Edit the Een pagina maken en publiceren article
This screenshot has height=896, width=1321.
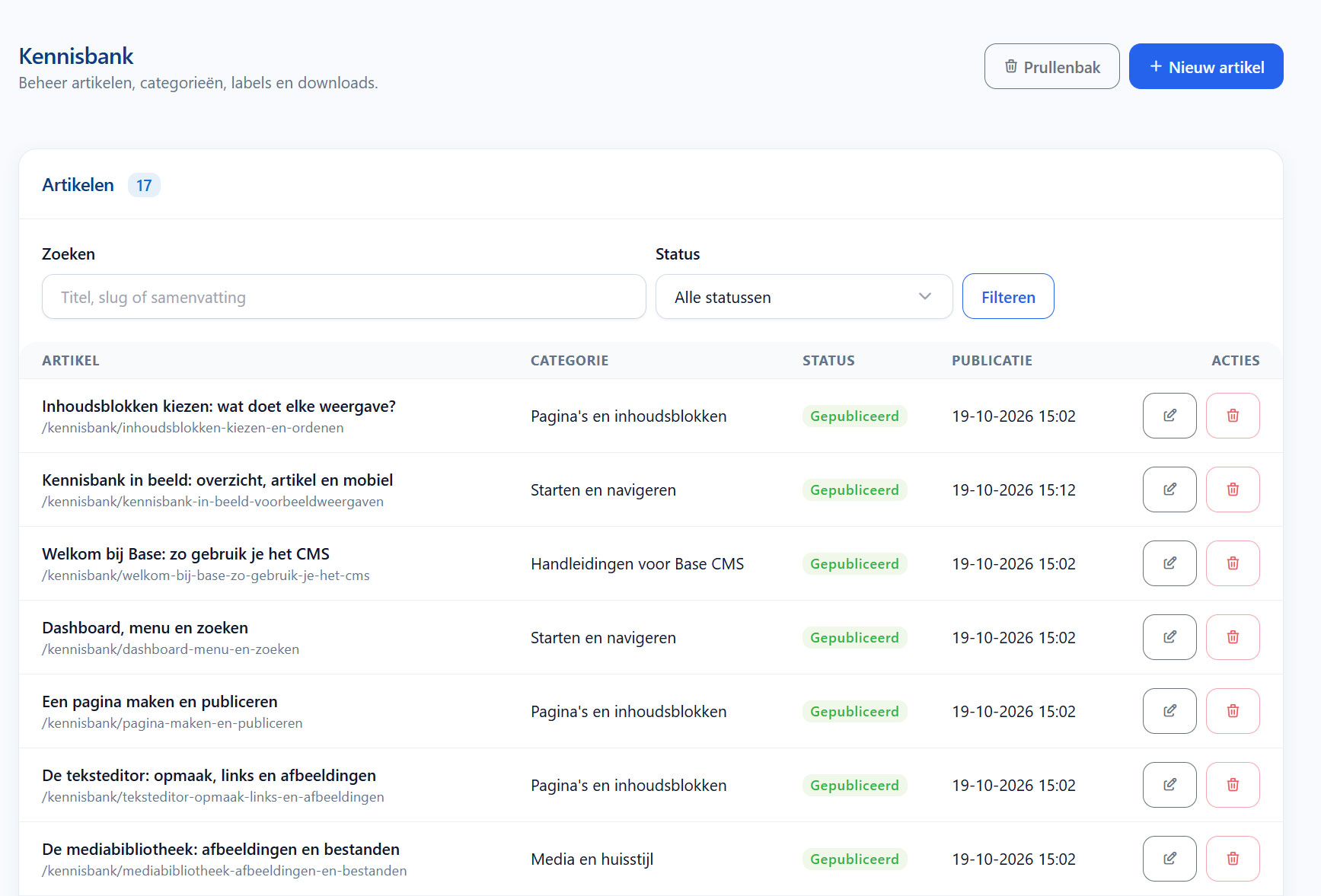[x=1169, y=711]
